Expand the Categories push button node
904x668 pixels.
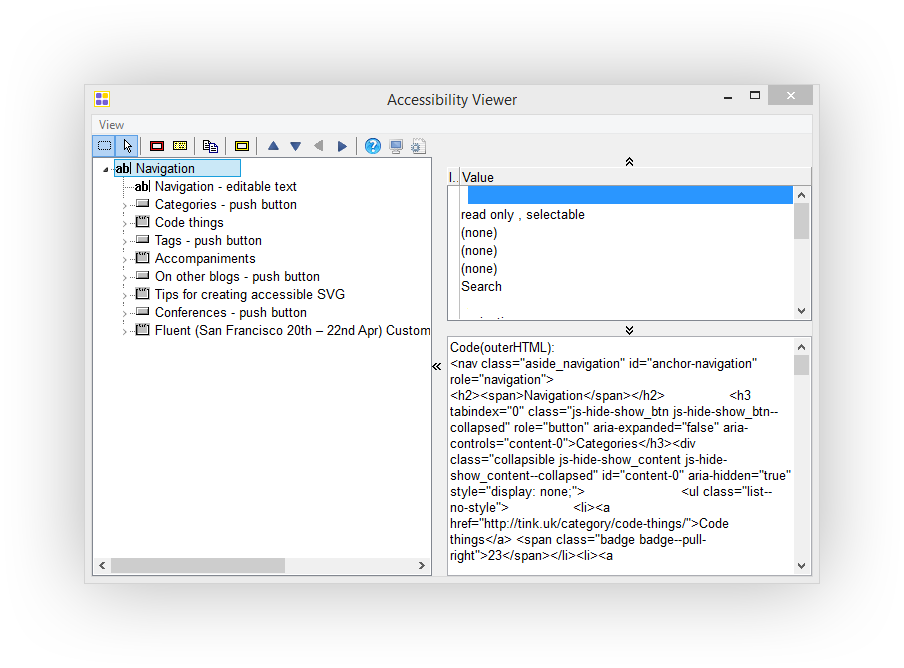124,205
